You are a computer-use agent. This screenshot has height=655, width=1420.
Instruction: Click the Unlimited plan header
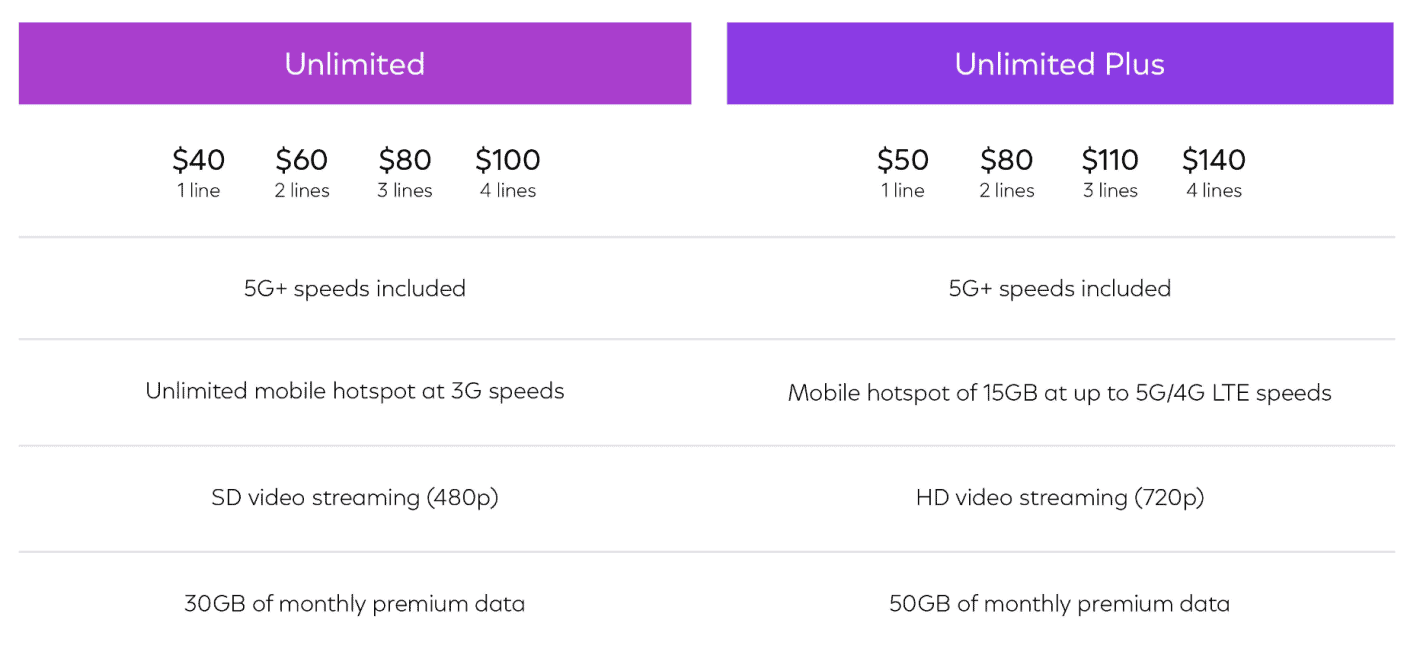[x=355, y=64]
